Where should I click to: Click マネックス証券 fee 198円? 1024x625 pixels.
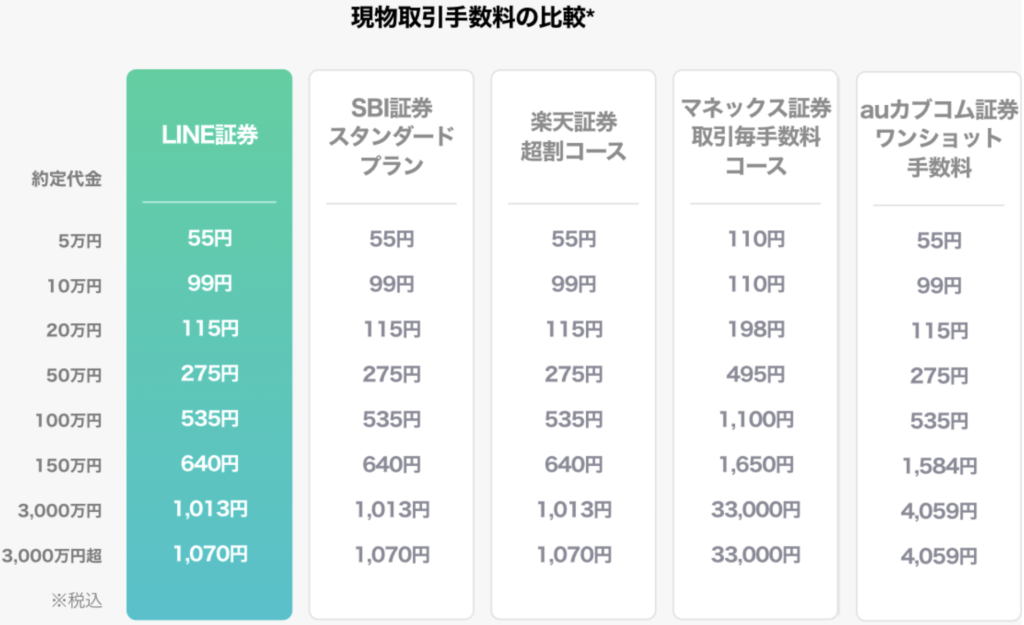[756, 329]
